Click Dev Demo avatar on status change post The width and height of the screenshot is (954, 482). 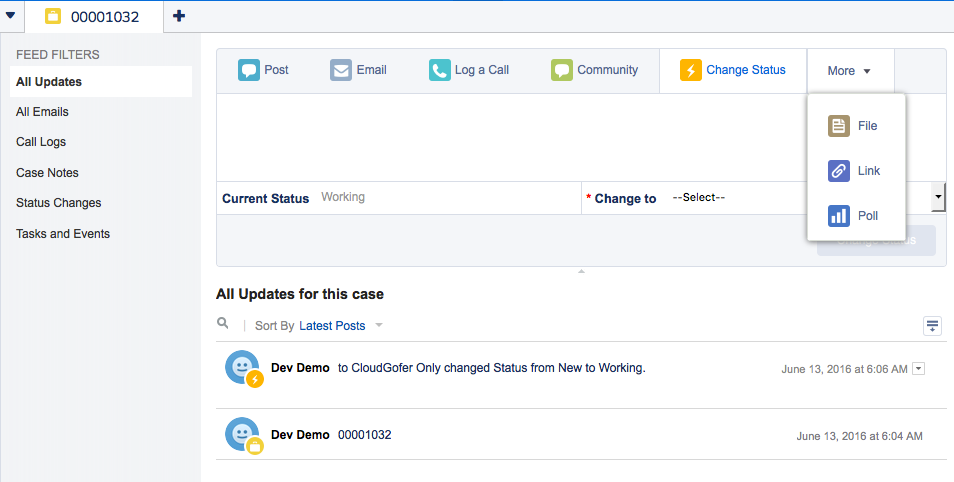tap(242, 368)
